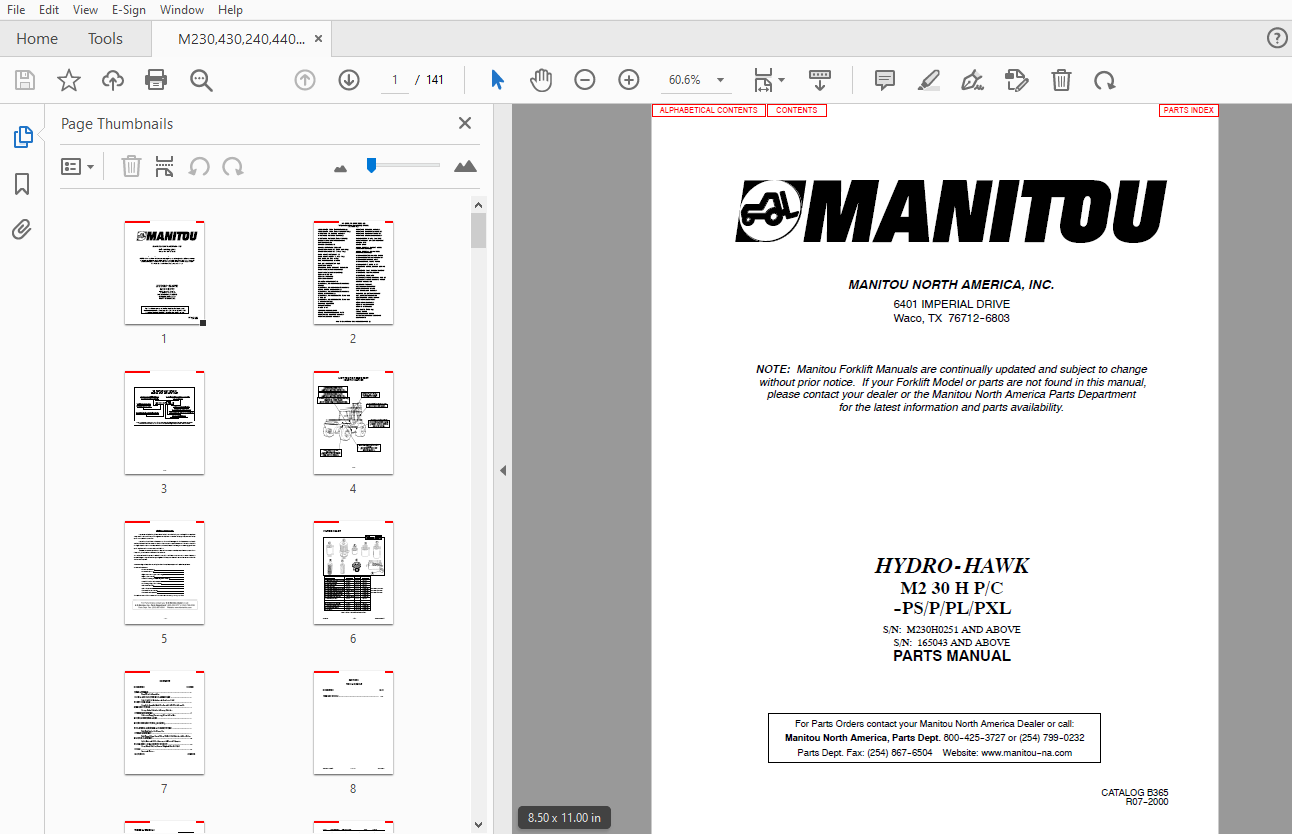Image resolution: width=1292 pixels, height=834 pixels.
Task: Adjust the thumbnail size slider
Action: coord(403,165)
